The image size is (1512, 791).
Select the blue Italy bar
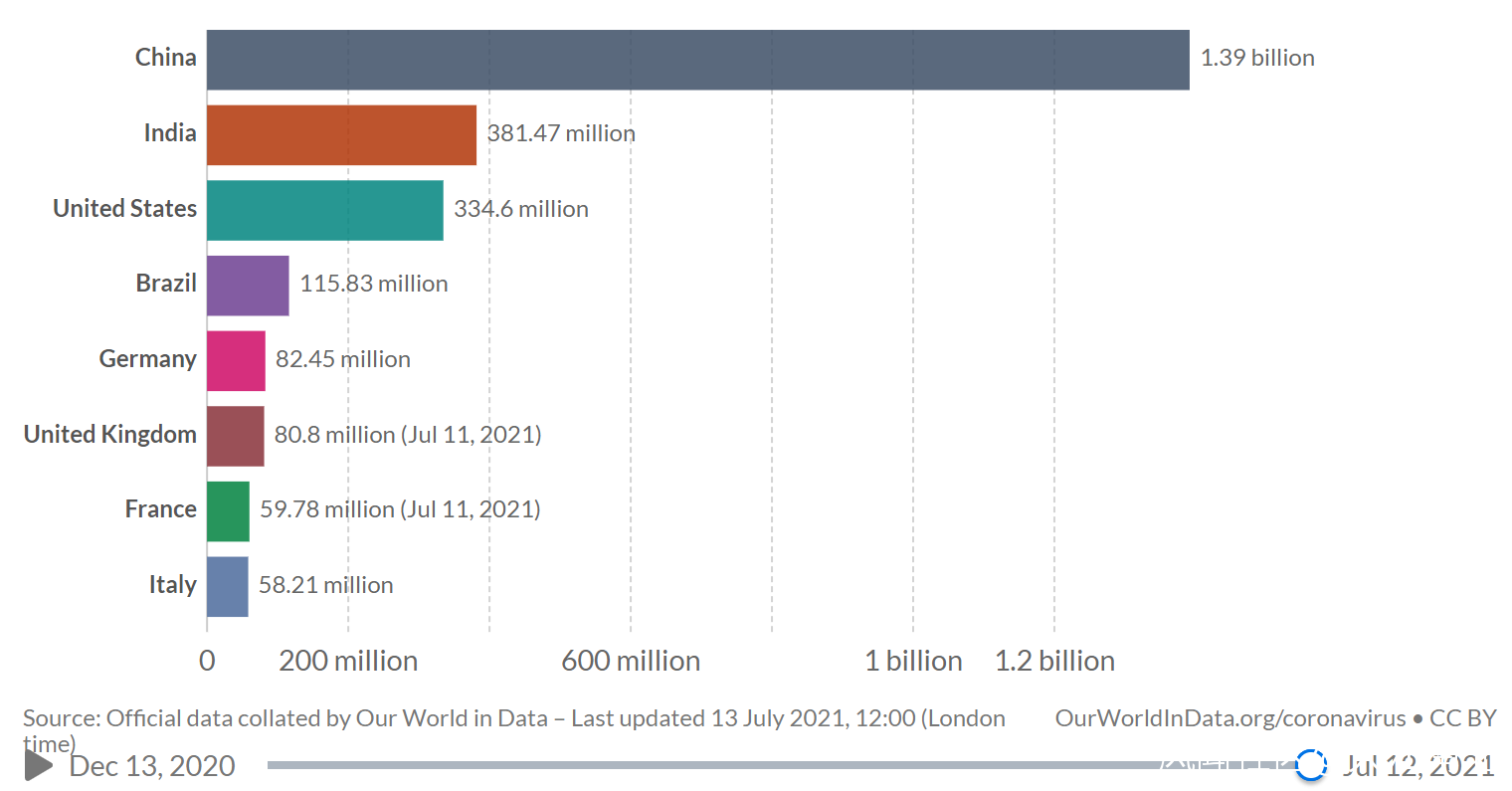tap(228, 587)
